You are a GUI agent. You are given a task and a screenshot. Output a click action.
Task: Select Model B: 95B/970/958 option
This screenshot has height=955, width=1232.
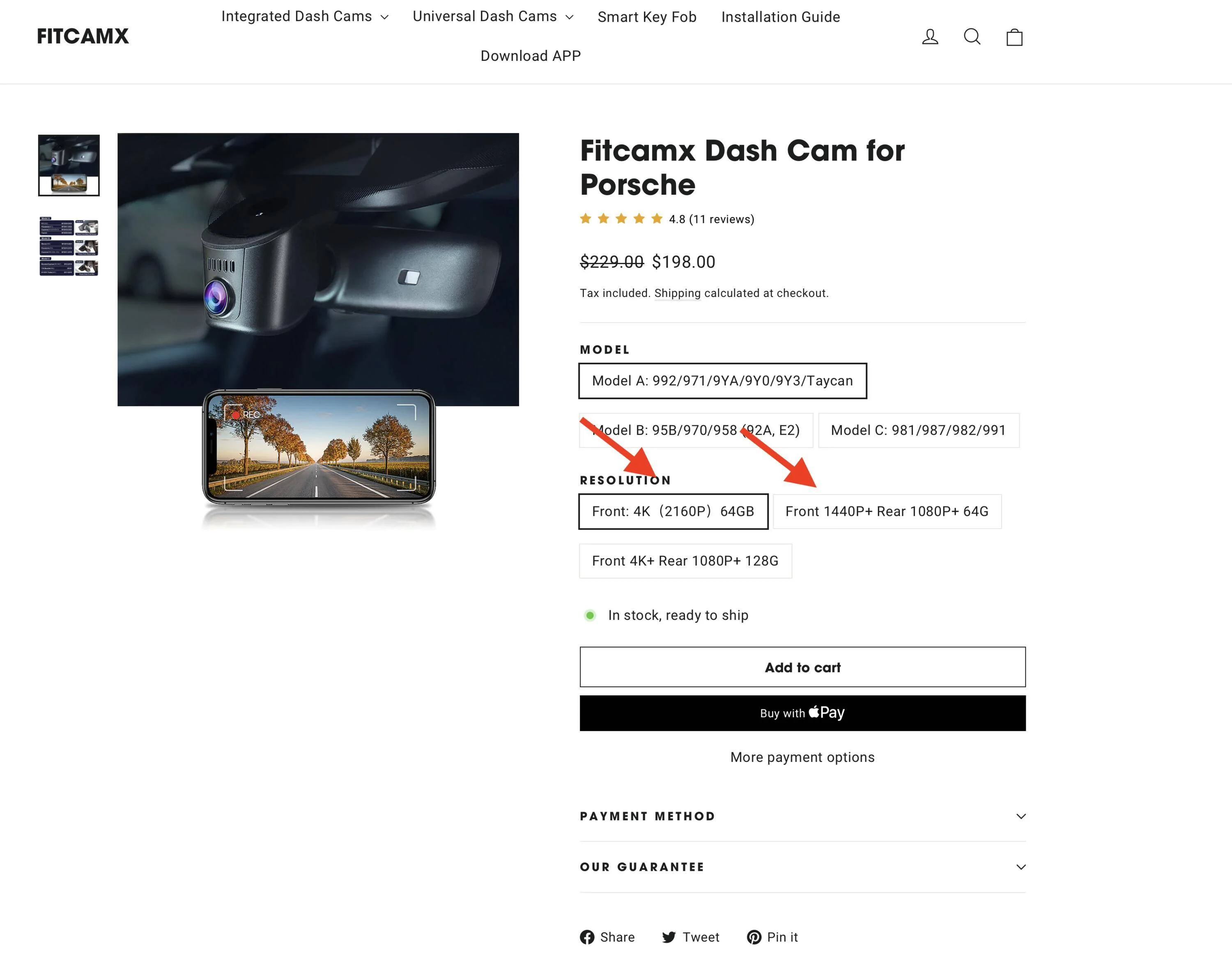696,430
